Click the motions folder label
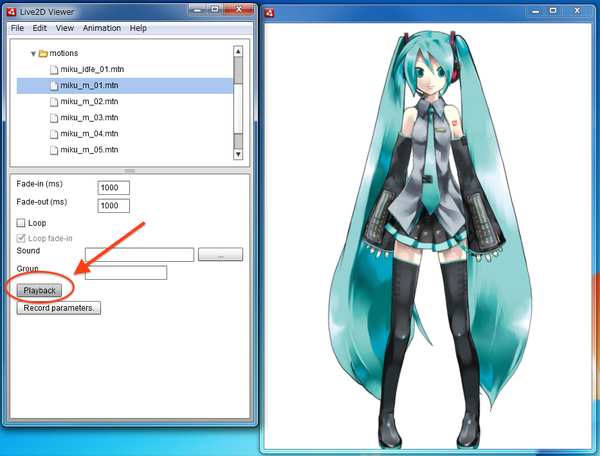This screenshot has width=600, height=456. tap(64, 53)
